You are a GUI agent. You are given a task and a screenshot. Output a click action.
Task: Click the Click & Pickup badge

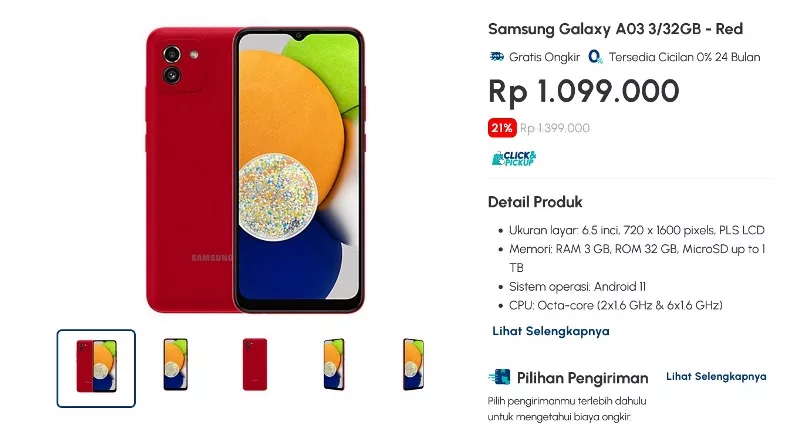pos(514,158)
